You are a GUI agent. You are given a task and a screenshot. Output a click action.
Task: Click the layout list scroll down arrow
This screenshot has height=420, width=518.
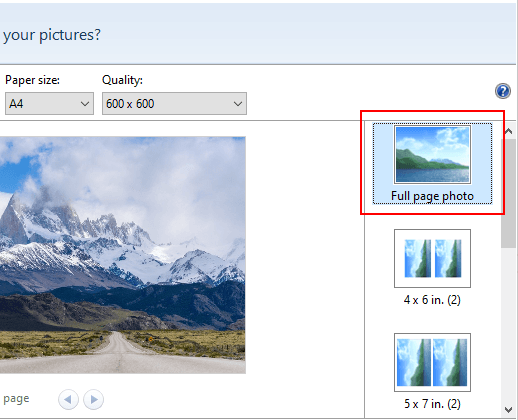(508, 409)
